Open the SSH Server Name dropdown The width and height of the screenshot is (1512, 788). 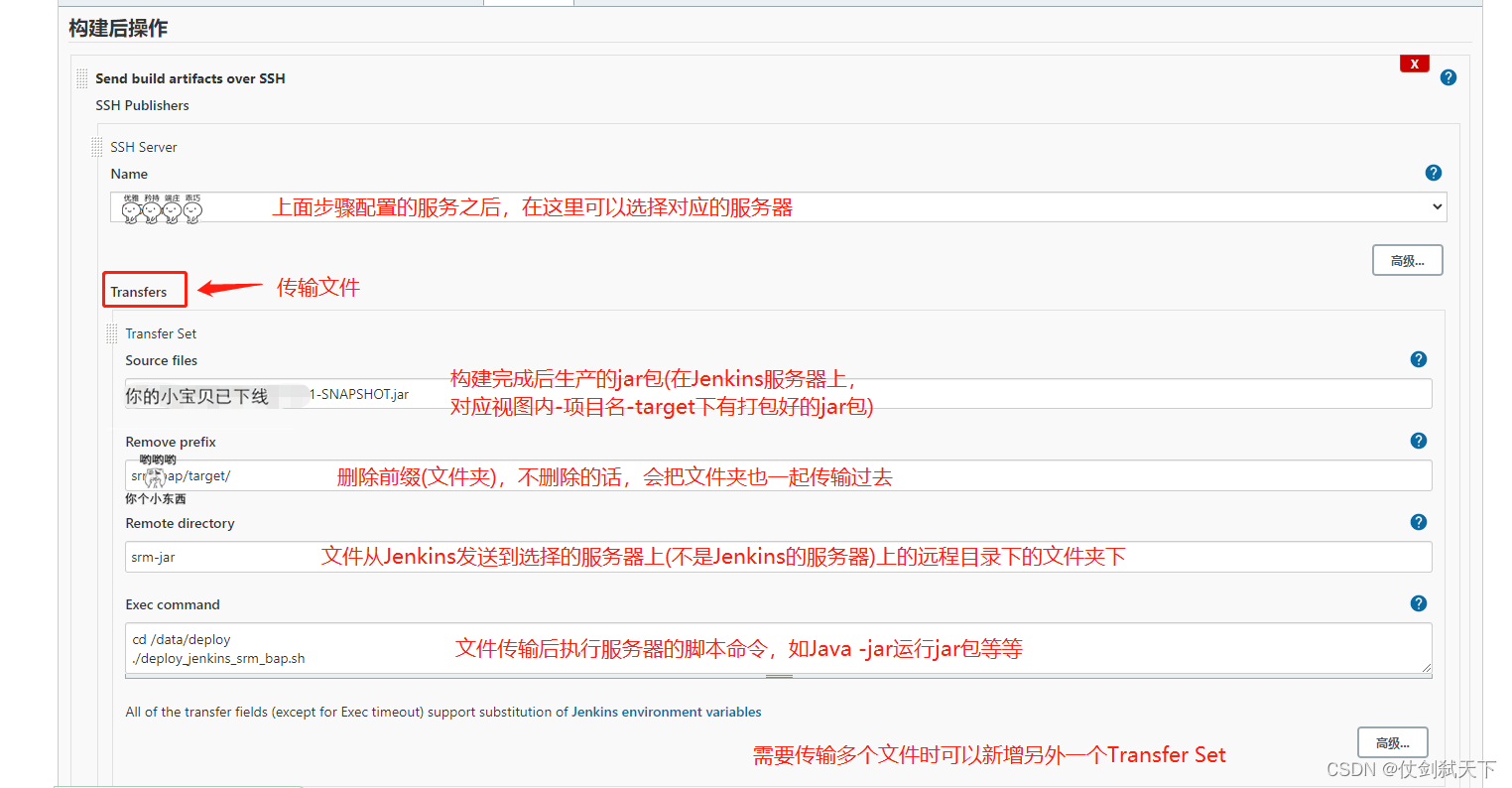[779, 206]
